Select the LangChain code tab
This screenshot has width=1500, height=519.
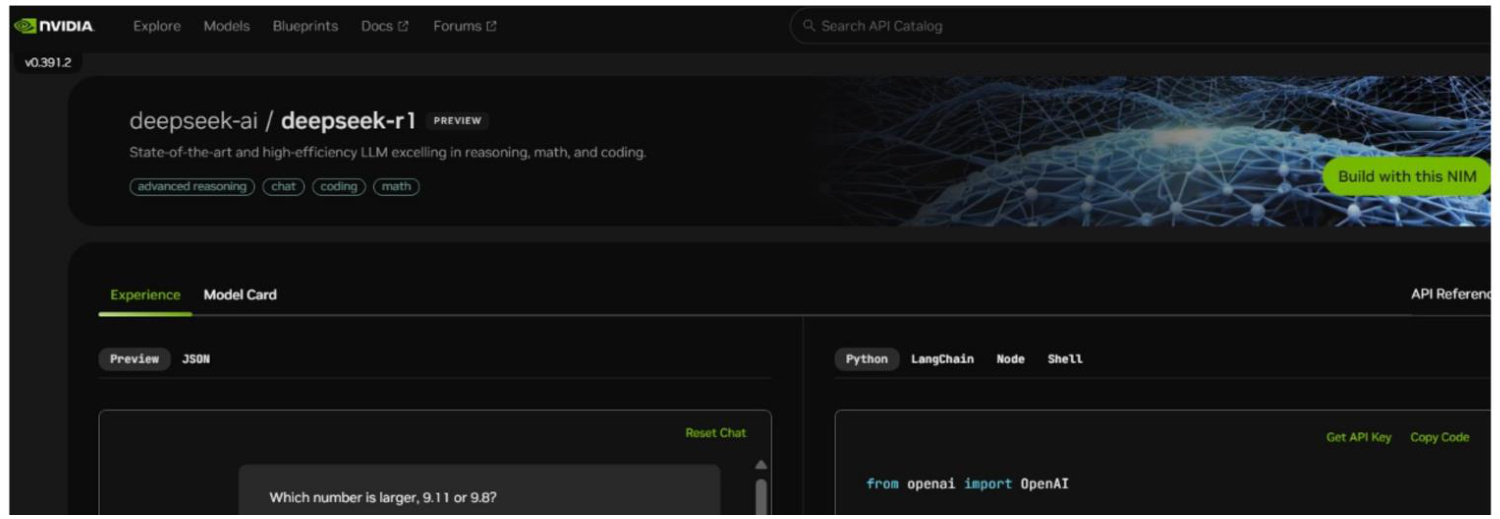pyautogui.click(x=942, y=359)
